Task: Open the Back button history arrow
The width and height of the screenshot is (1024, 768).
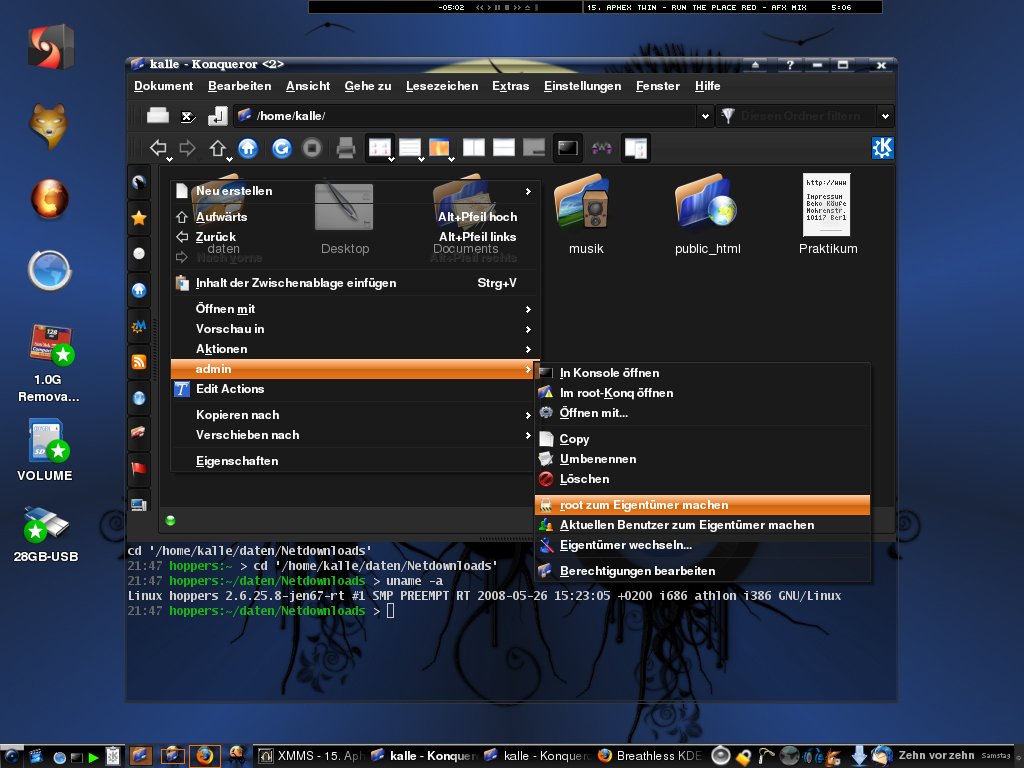Action: click(x=169, y=159)
